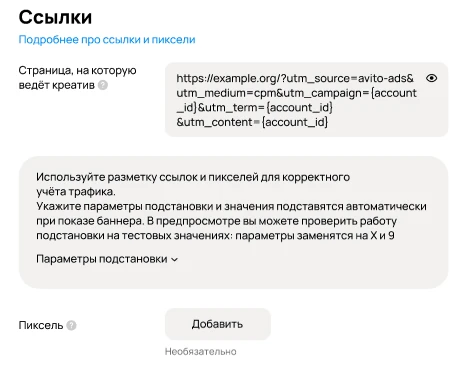Click line подстановки на тестовых значениях
Viewport: 472px width, 375px height.
pos(215,236)
